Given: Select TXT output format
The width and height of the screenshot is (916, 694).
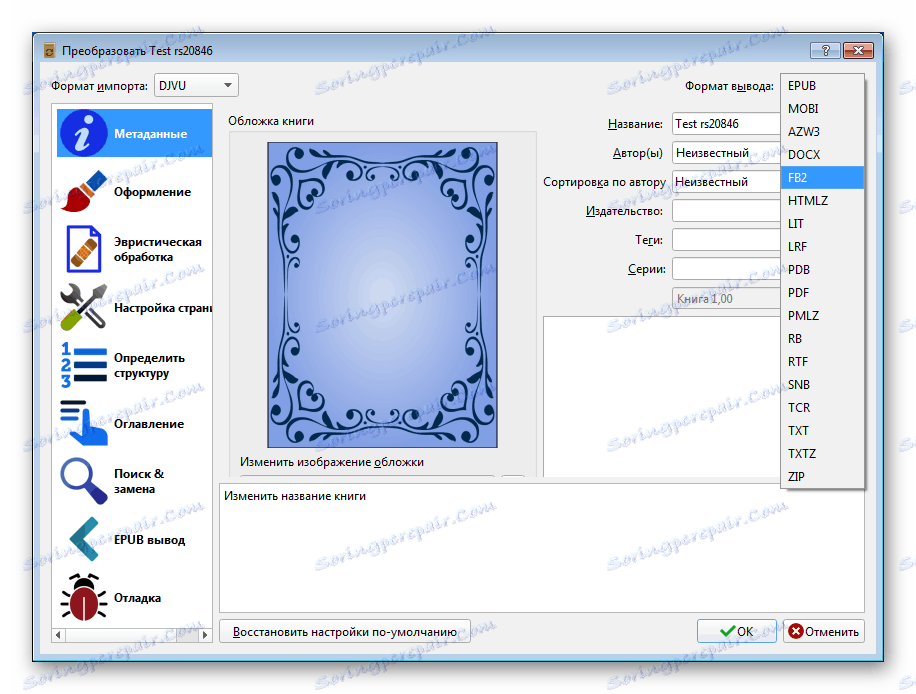Looking at the screenshot, I should [822, 431].
